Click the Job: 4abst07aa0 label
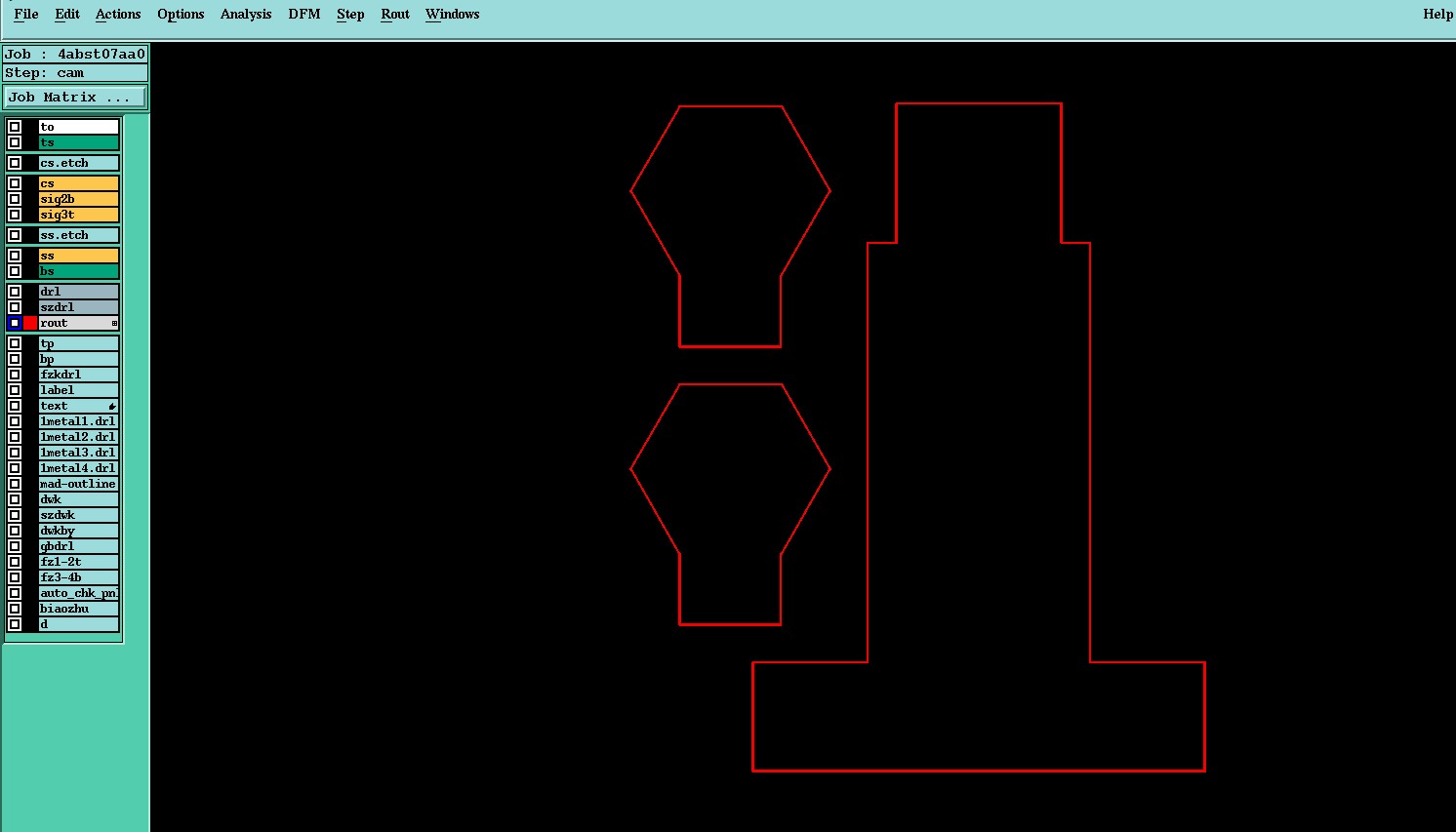This screenshot has height=832, width=1456. (x=75, y=55)
